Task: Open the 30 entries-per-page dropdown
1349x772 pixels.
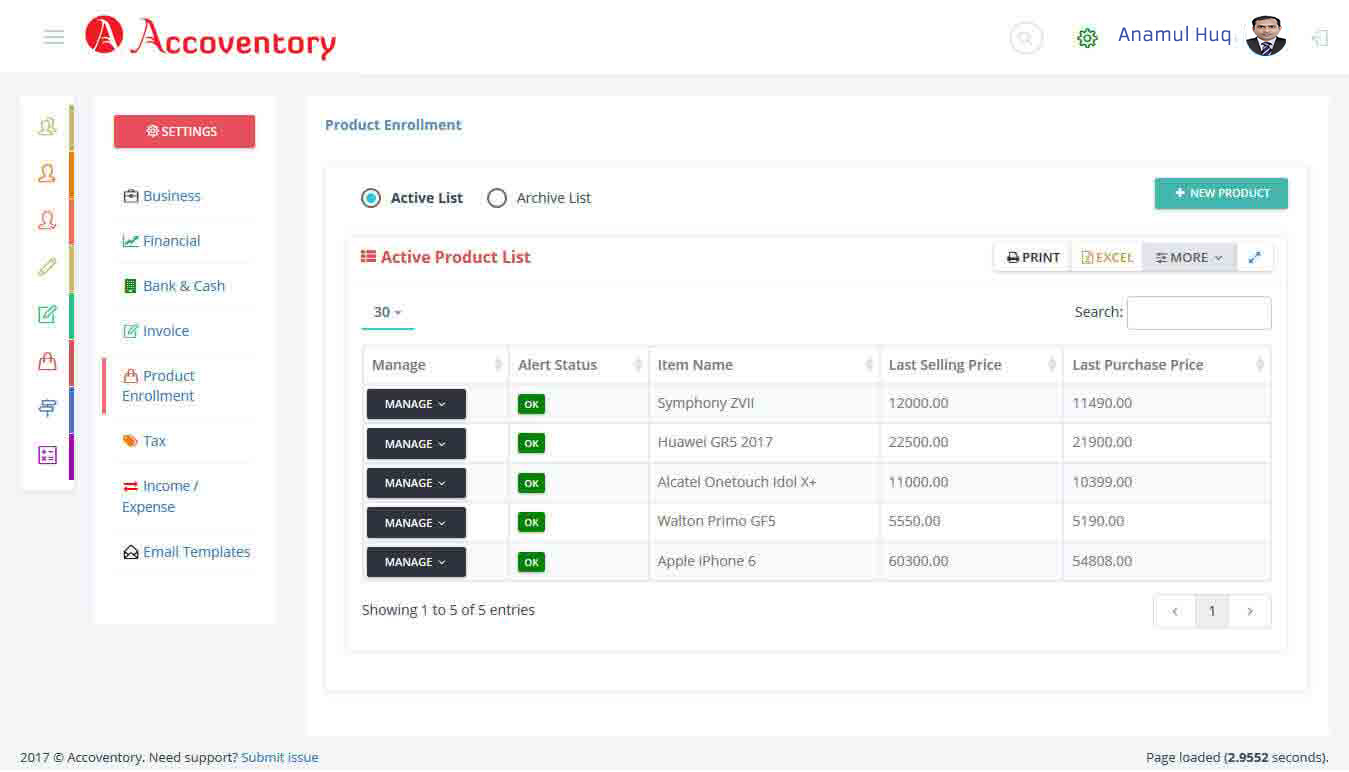Action: [x=387, y=312]
